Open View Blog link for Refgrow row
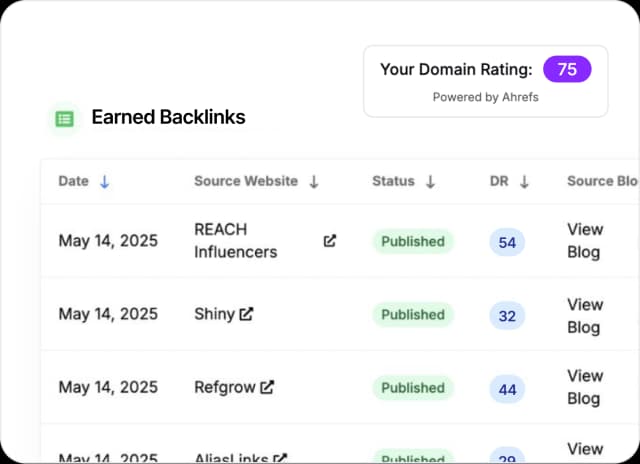640x464 pixels. (x=585, y=387)
